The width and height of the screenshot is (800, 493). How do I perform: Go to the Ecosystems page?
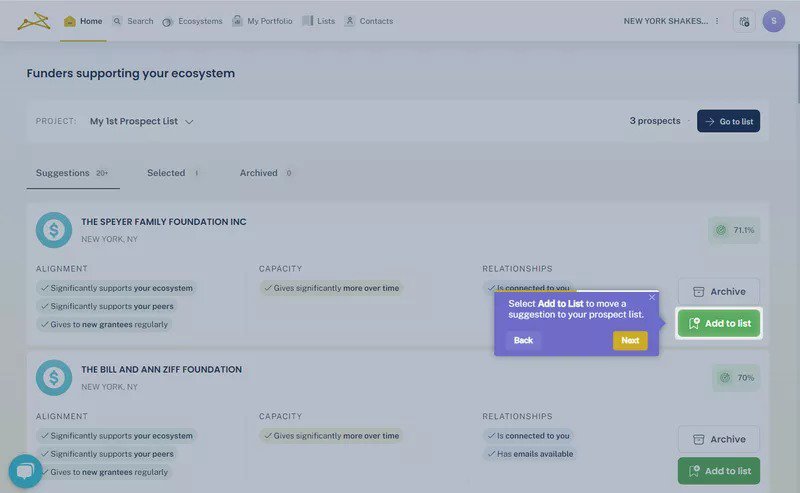[193, 21]
